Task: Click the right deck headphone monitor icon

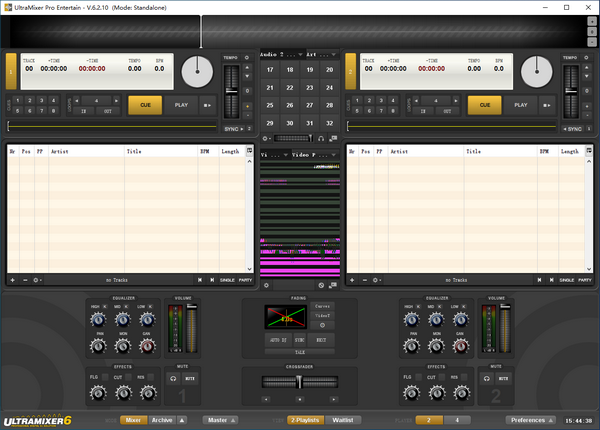Action: pyautogui.click(x=486, y=378)
